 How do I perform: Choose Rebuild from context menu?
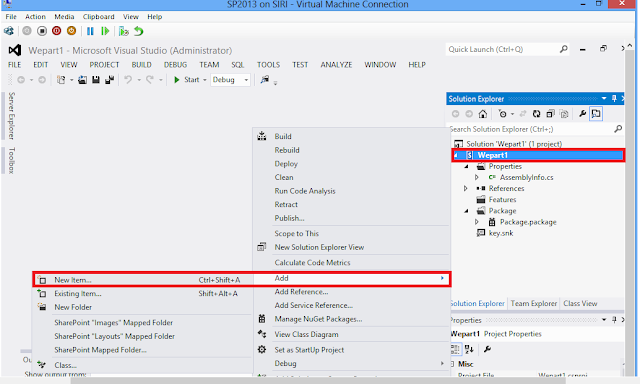point(287,150)
